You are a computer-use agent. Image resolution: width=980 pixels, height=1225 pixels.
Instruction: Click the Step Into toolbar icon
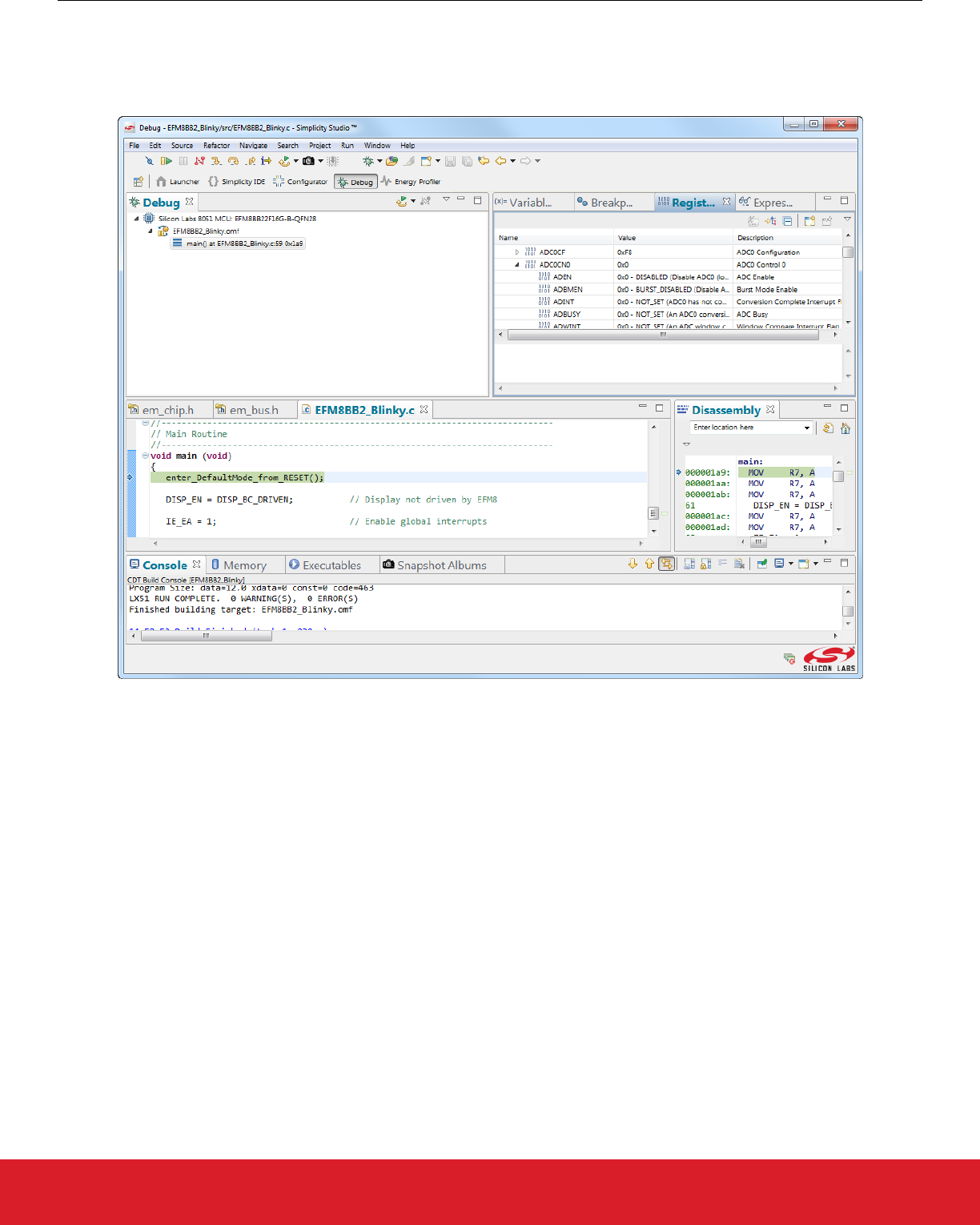216,161
